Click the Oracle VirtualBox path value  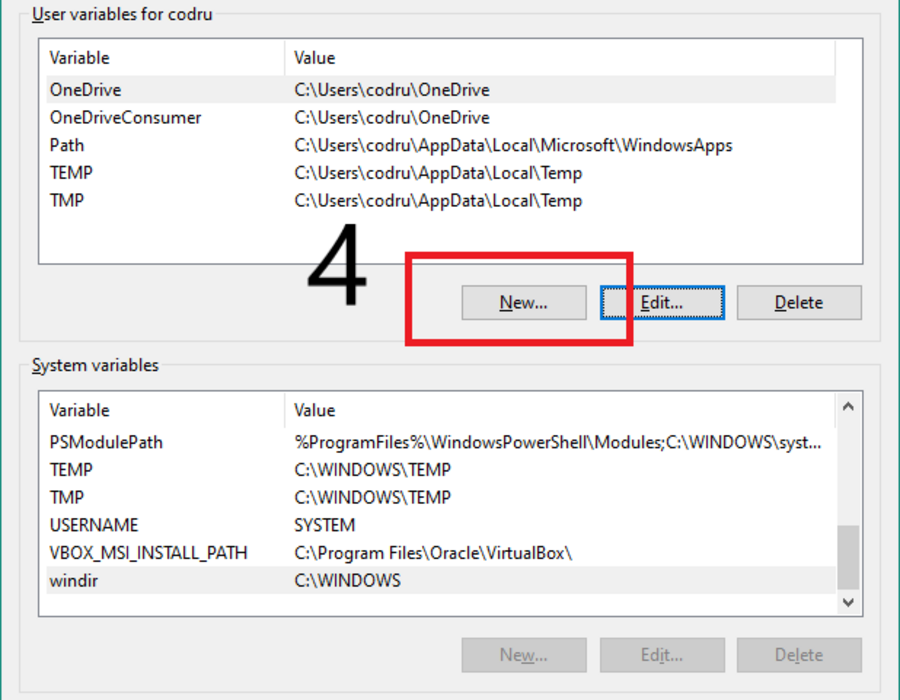pos(433,553)
